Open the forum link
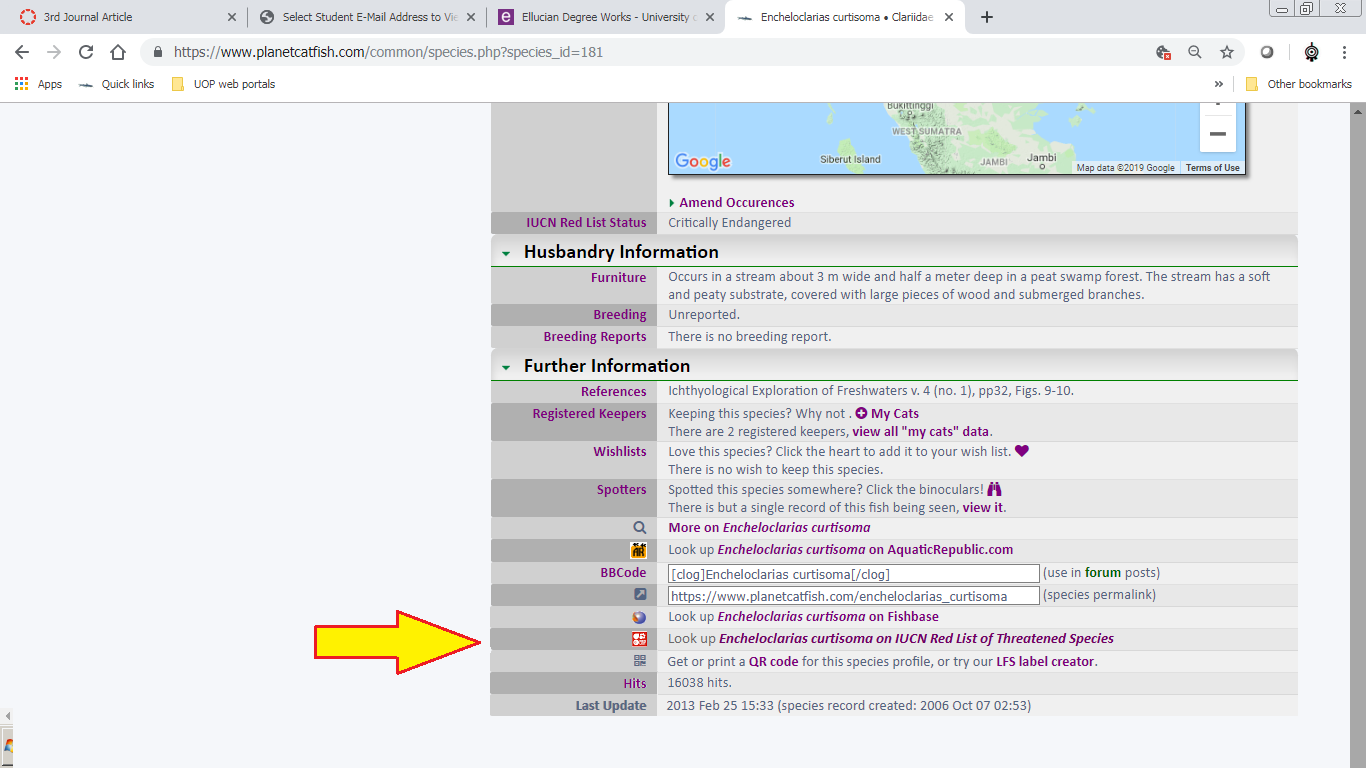 click(x=1103, y=573)
